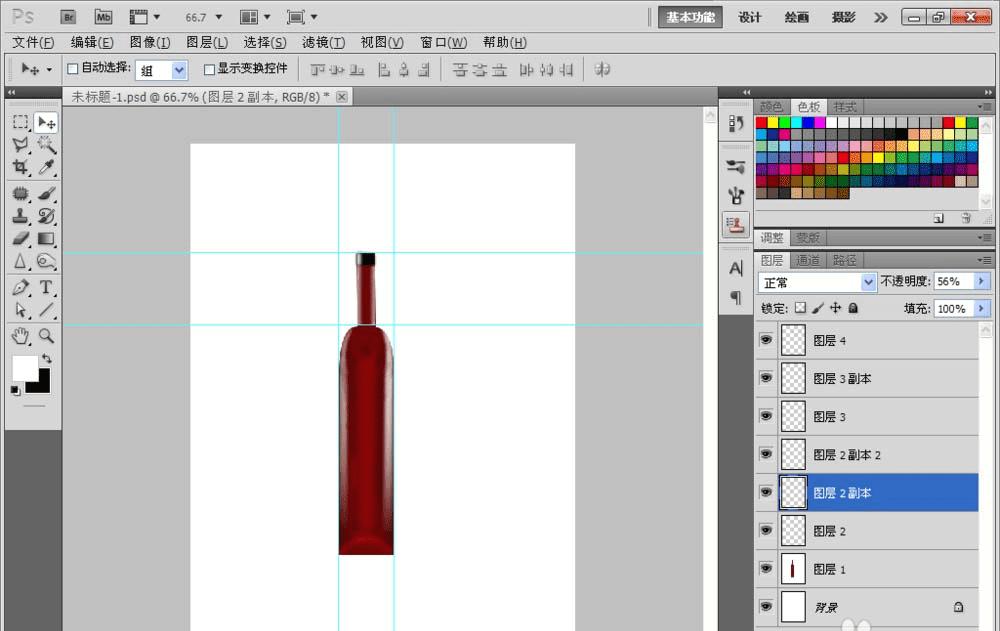Viewport: 1000px width, 631px height.
Task: Expand the 不透明度 opacity slider arrow
Action: pyautogui.click(x=981, y=282)
